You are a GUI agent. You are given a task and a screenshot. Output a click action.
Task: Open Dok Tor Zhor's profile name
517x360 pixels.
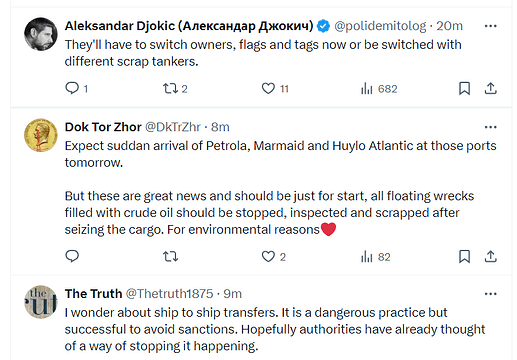103,127
